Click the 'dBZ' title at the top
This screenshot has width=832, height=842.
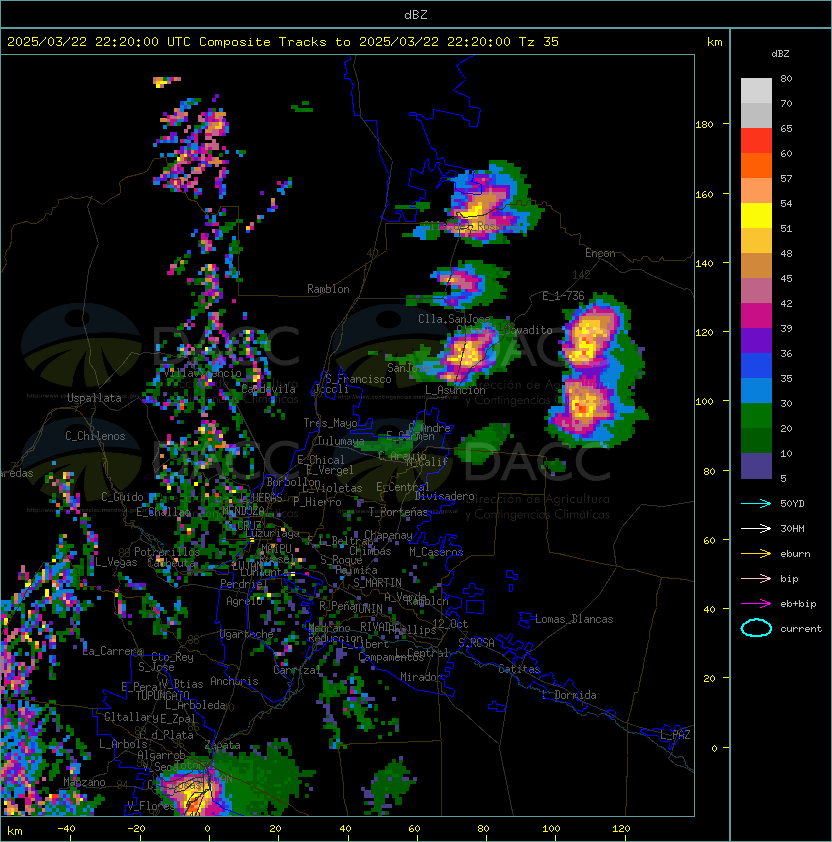tap(416, 14)
